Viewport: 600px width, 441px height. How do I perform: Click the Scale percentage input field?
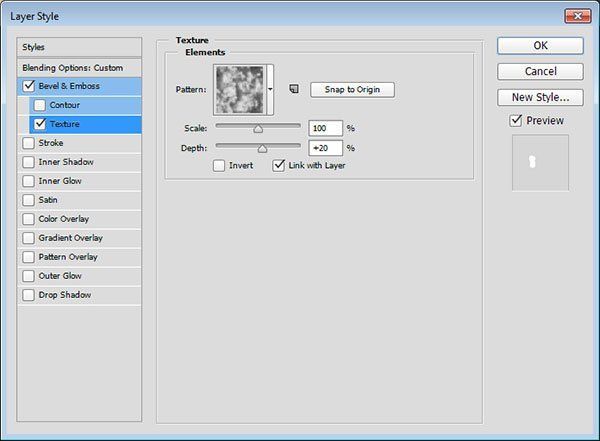[x=325, y=128]
